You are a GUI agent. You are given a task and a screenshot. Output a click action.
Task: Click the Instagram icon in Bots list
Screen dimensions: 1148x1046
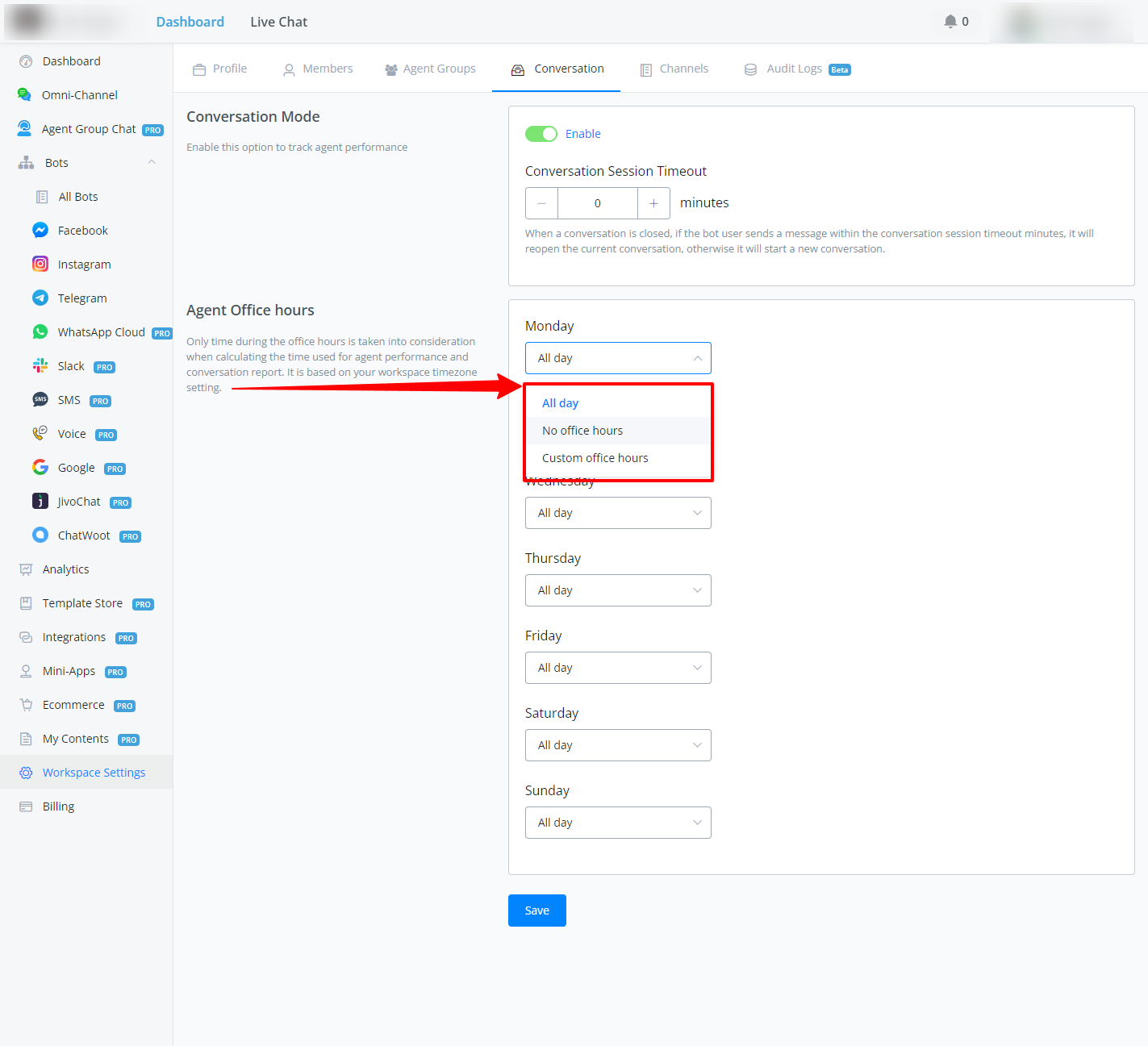coord(40,264)
